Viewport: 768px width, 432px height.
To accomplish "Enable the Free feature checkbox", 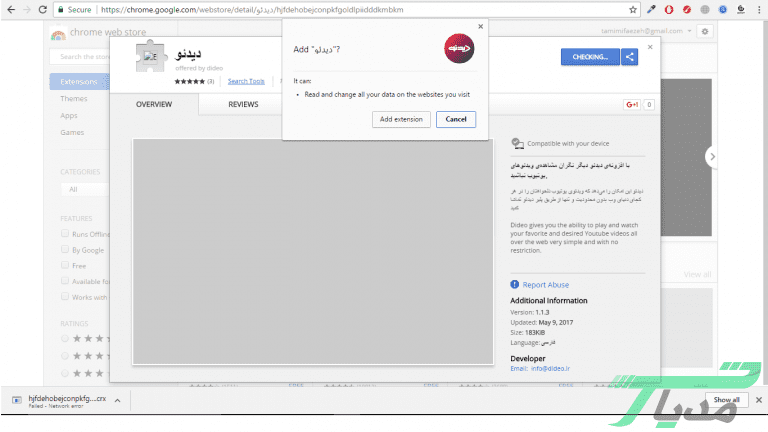I will coord(65,266).
